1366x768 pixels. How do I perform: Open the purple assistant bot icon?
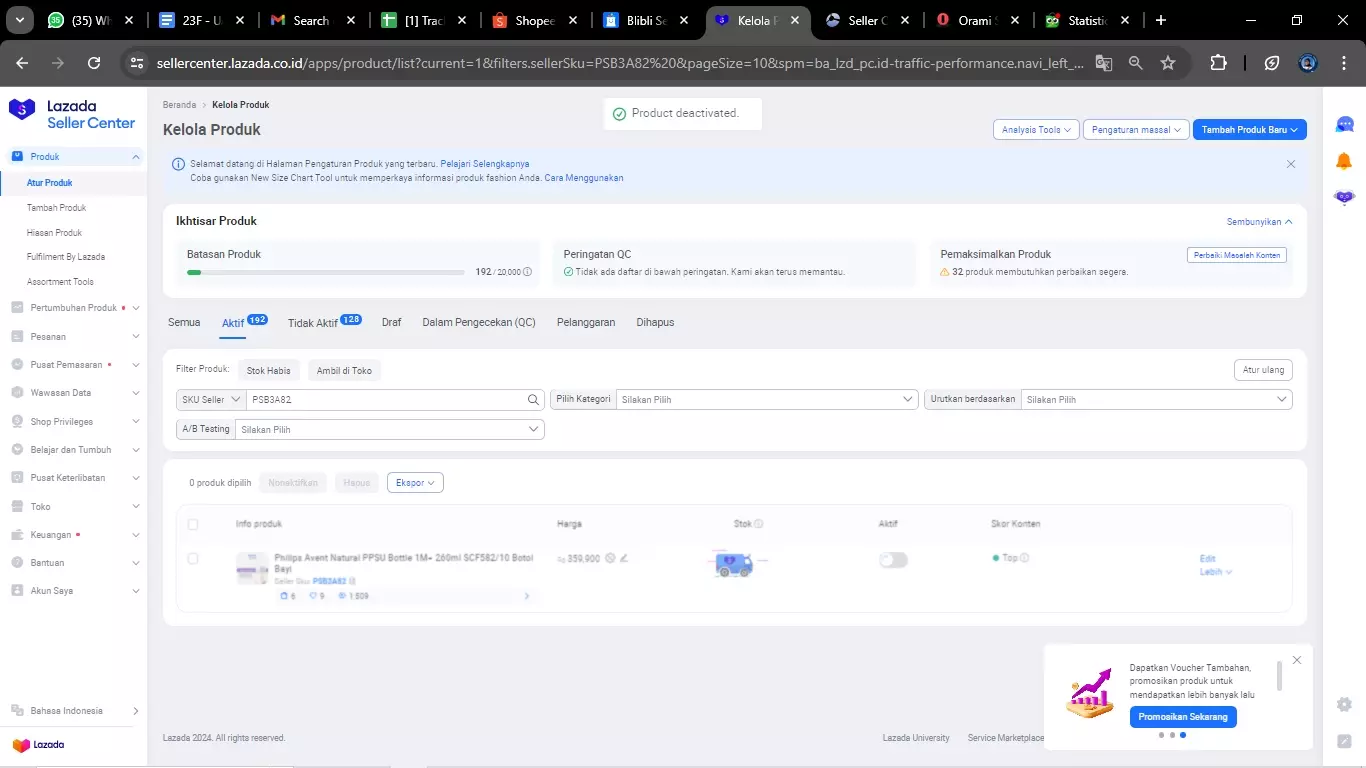[x=1344, y=197]
